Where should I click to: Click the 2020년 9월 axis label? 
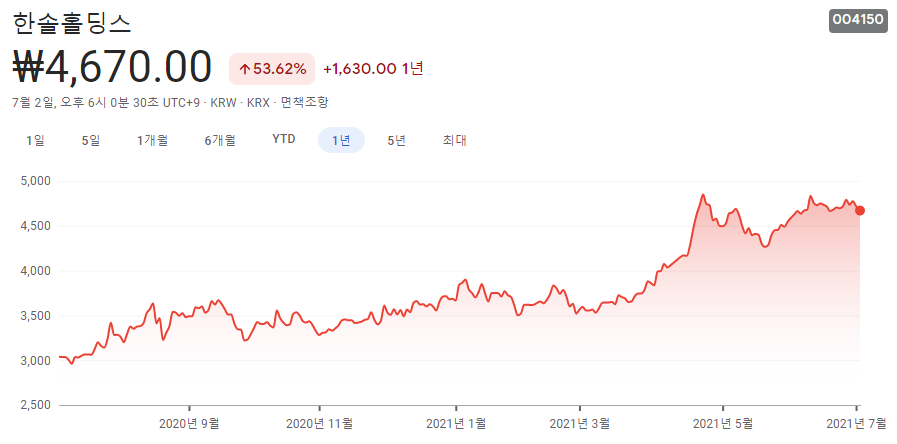coord(189,423)
